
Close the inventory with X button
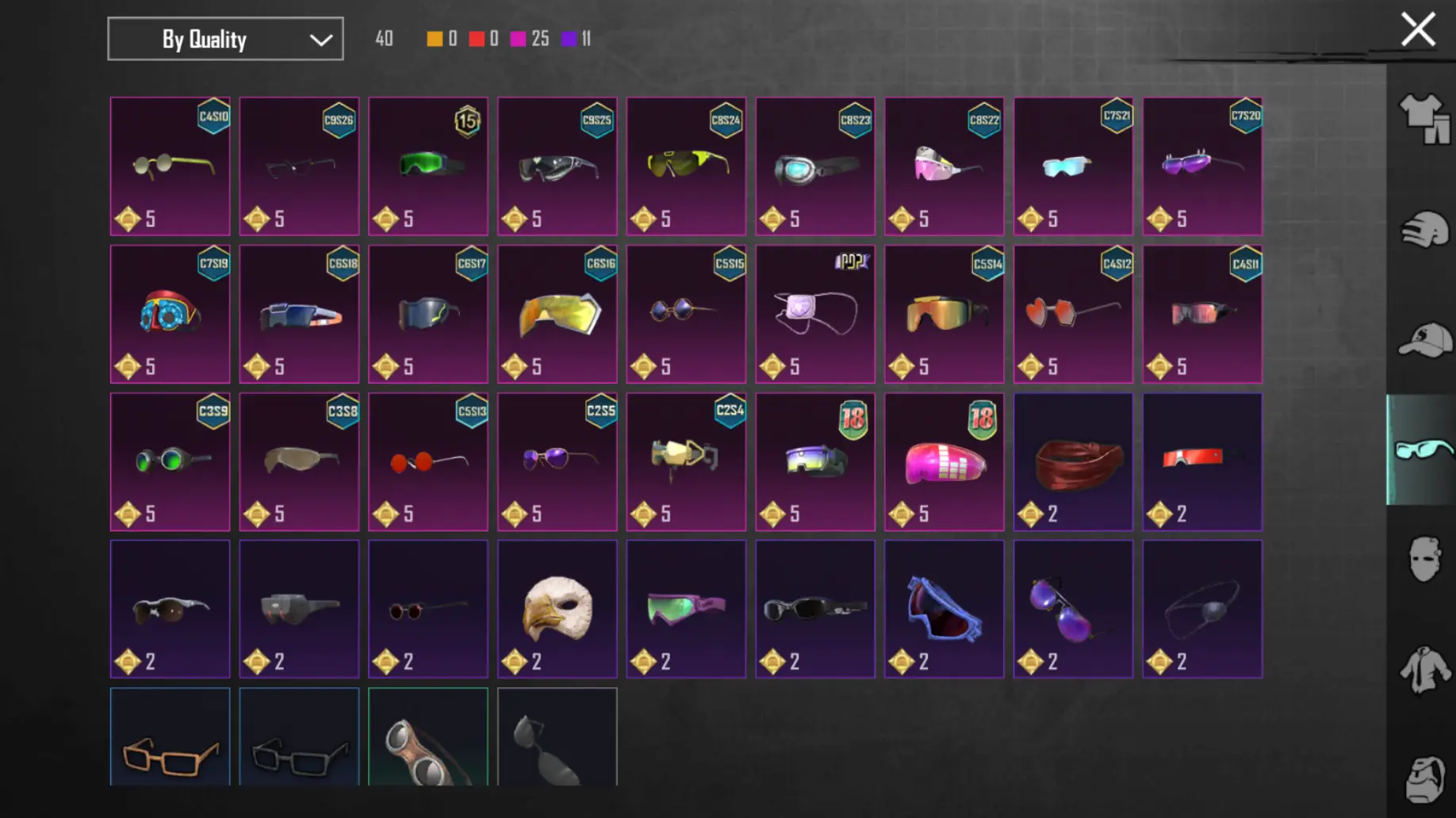[x=1418, y=29]
